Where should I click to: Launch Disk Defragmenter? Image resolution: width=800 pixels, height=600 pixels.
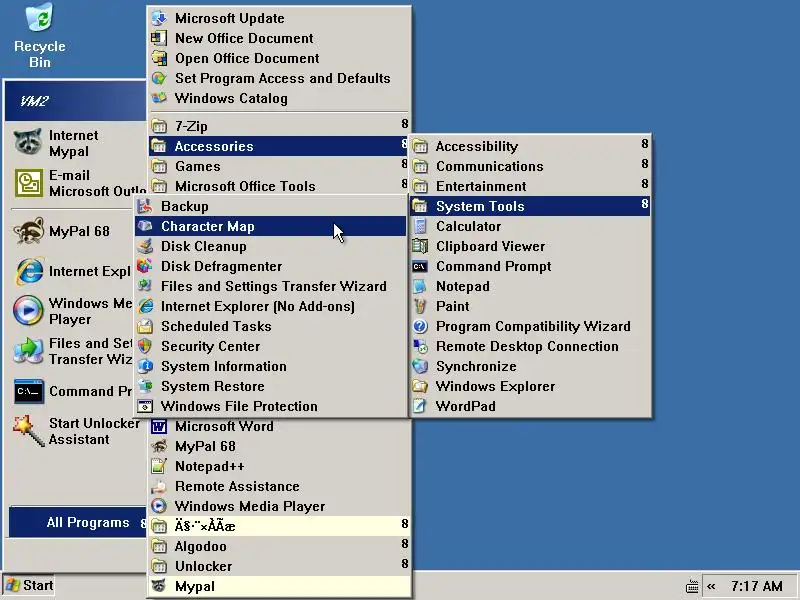pyautogui.click(x=270, y=266)
